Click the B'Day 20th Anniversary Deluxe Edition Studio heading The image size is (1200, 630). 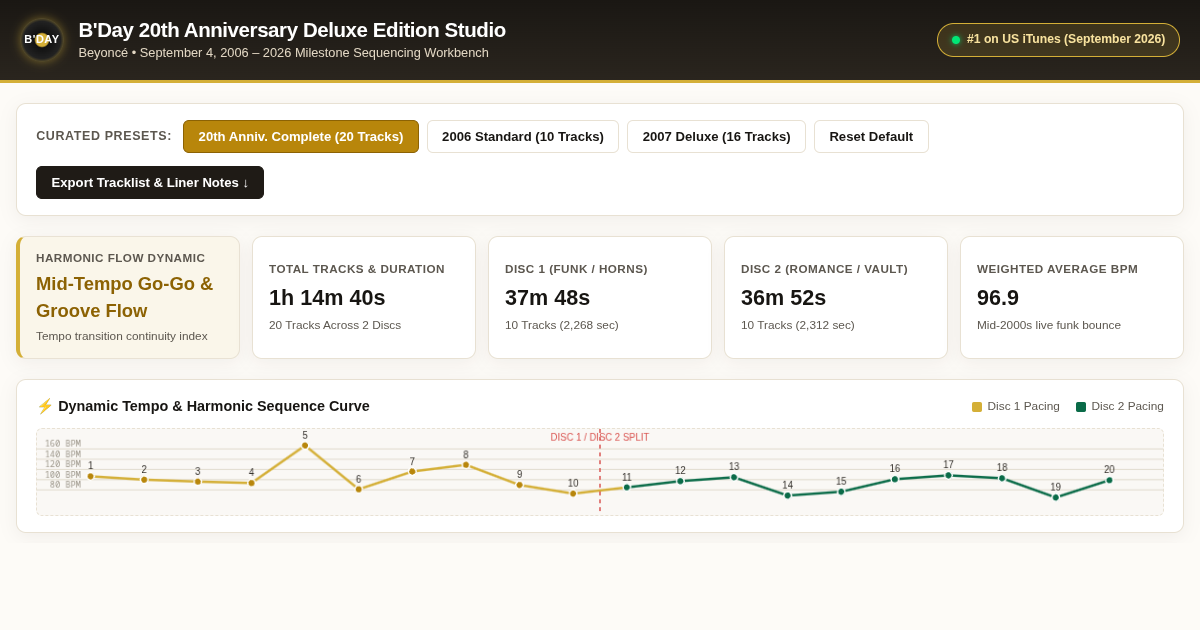coord(292,30)
